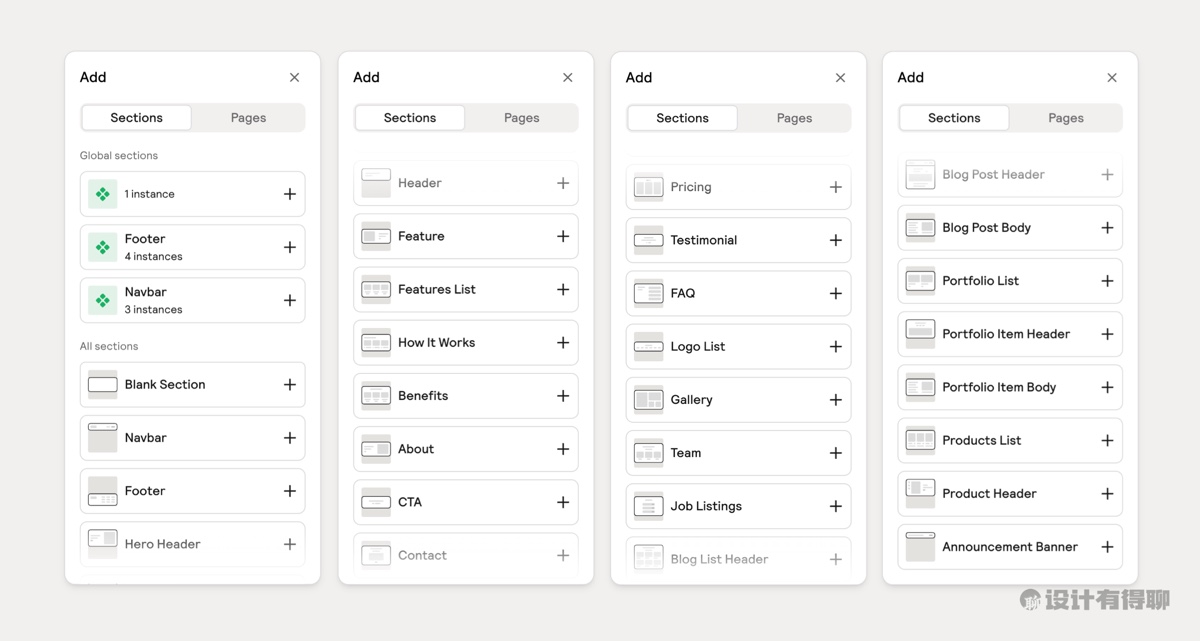Viewport: 1200px width, 641px height.
Task: Switch to Pages tab in first panel
Action: click(248, 118)
